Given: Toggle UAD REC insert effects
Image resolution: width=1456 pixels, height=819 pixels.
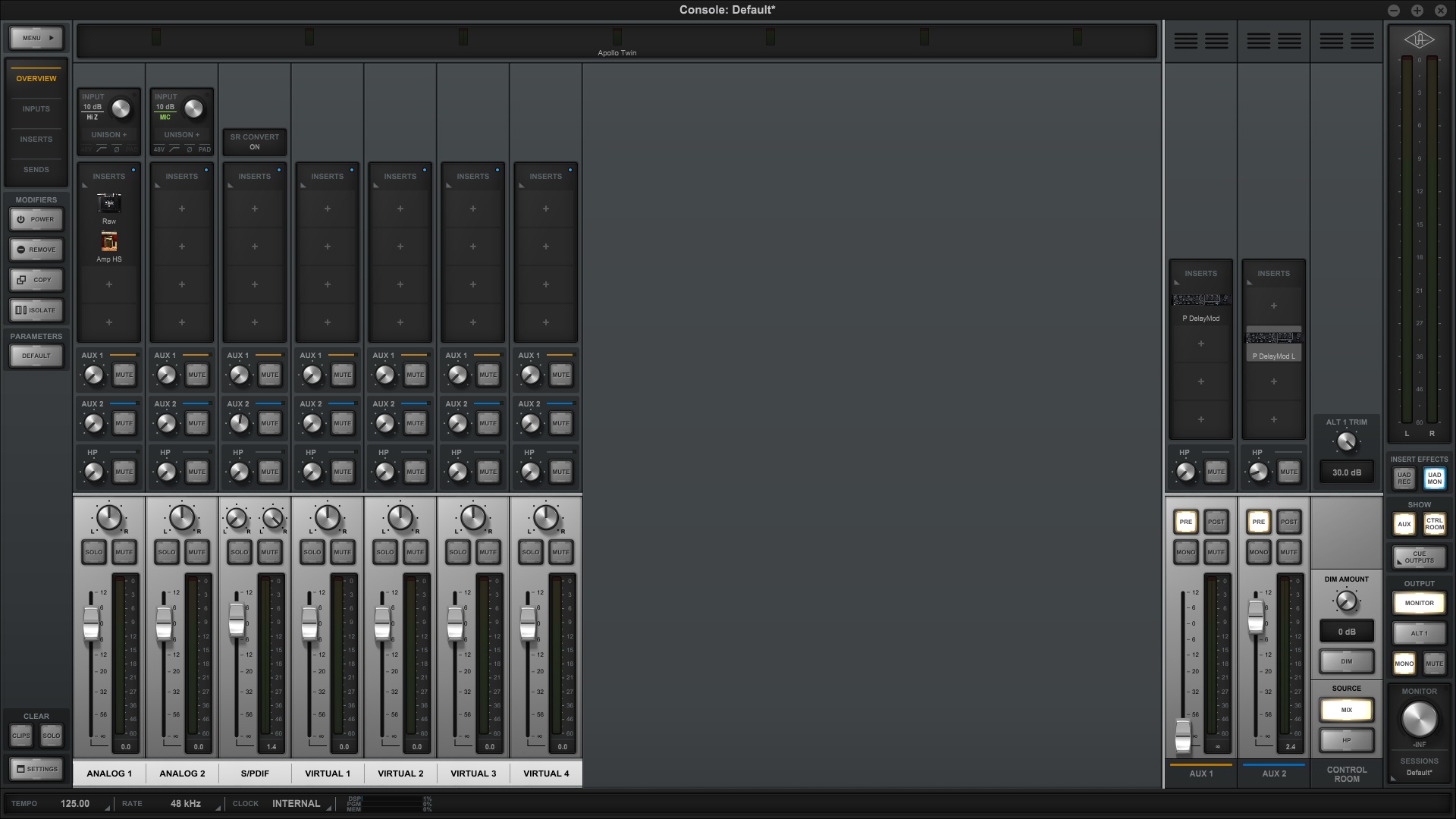Looking at the screenshot, I should point(1404,479).
